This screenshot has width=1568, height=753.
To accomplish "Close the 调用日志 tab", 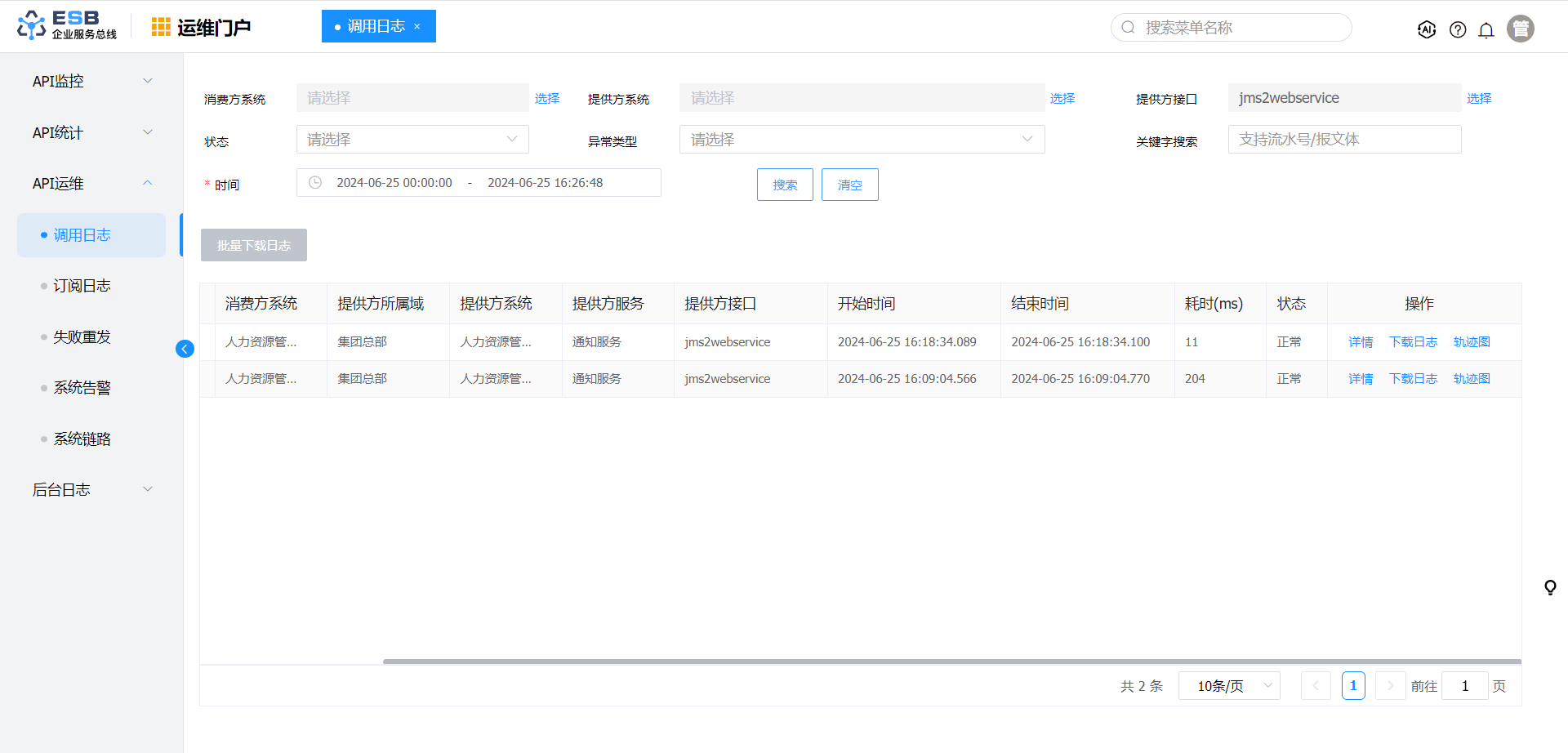I will click(x=417, y=26).
